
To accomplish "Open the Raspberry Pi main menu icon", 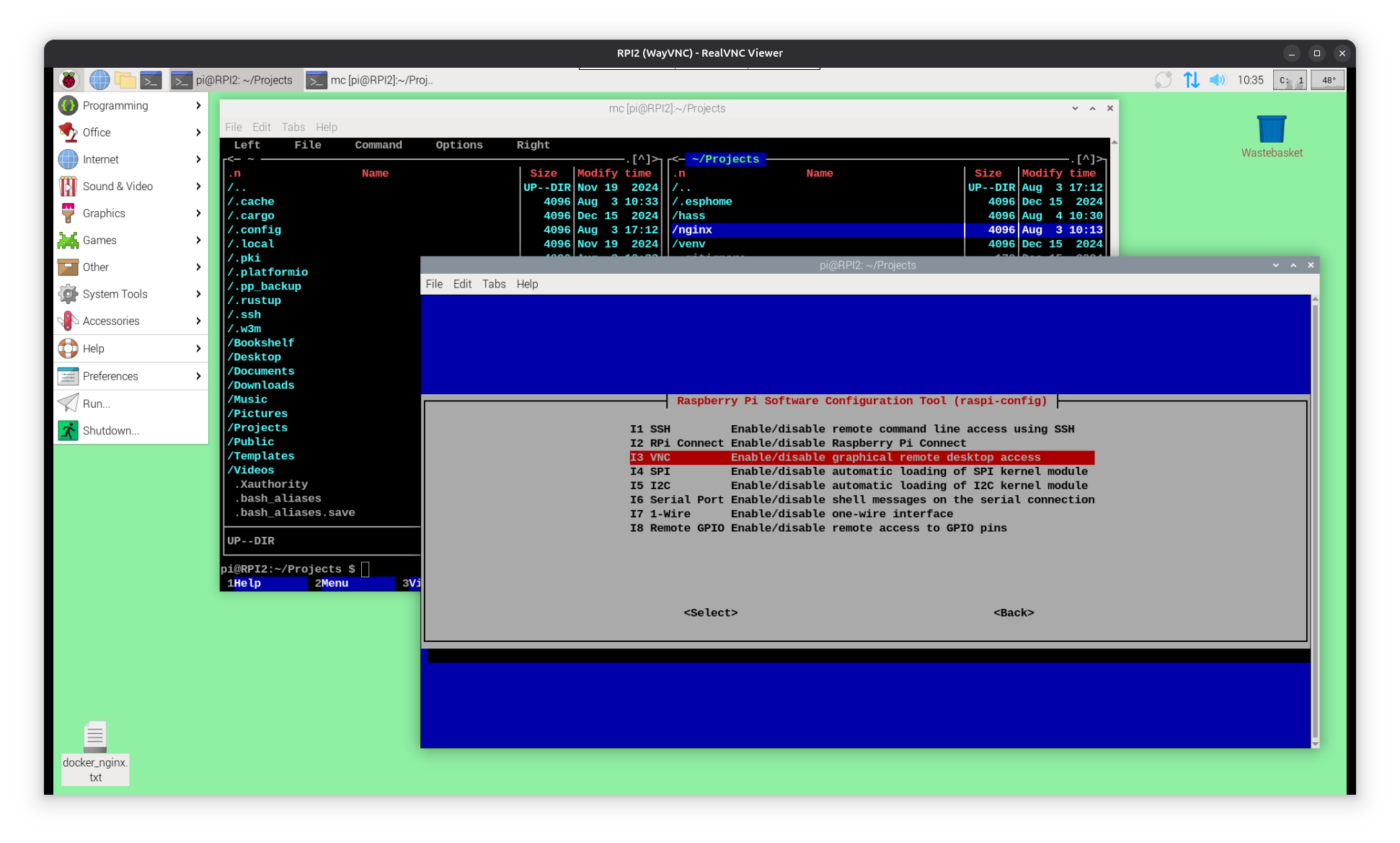I will (69, 80).
